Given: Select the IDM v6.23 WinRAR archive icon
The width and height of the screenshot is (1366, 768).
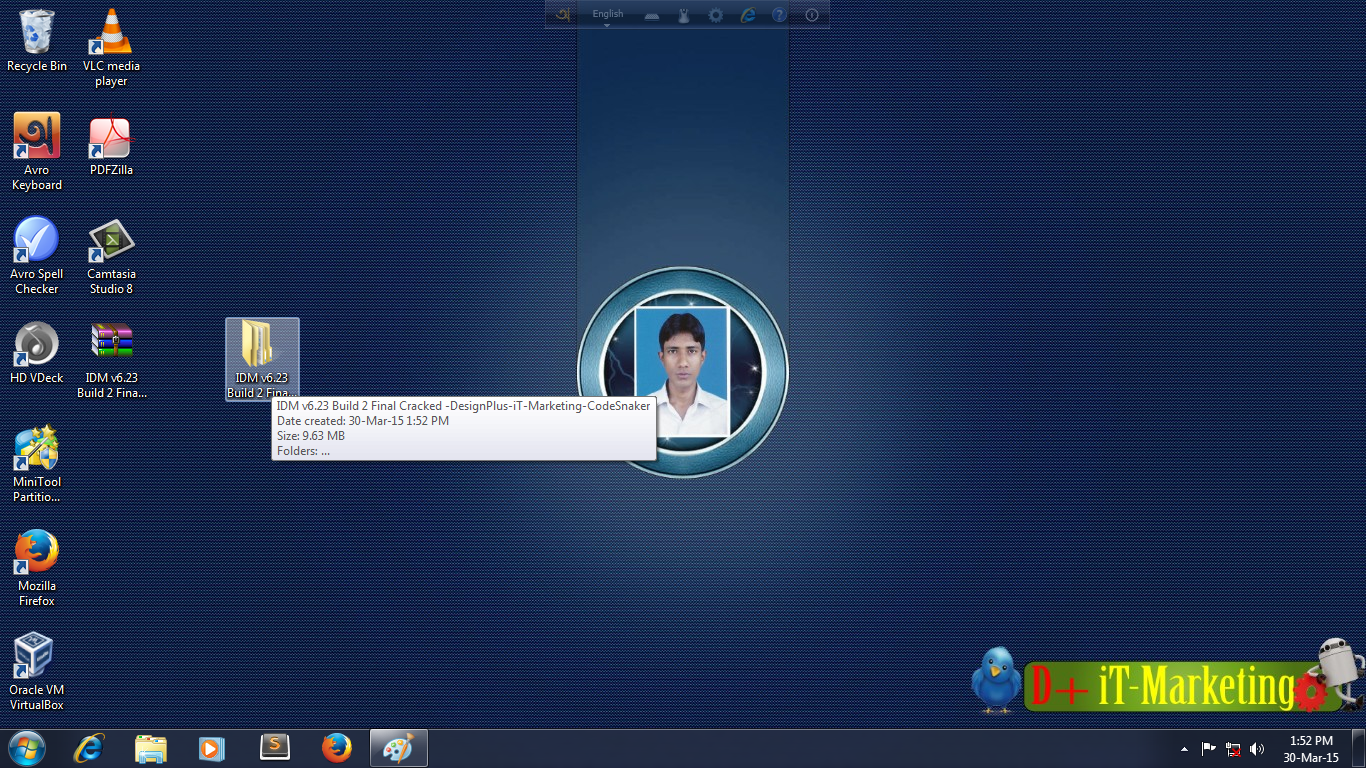Looking at the screenshot, I should [111, 360].
